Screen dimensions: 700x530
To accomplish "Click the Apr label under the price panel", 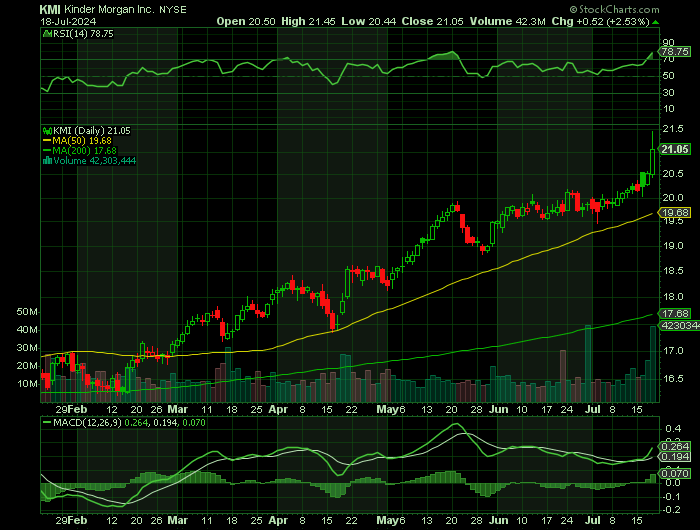I will pos(278,409).
